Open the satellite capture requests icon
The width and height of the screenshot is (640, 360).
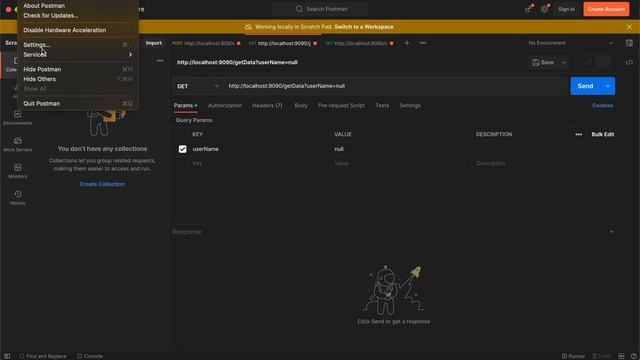point(529,9)
